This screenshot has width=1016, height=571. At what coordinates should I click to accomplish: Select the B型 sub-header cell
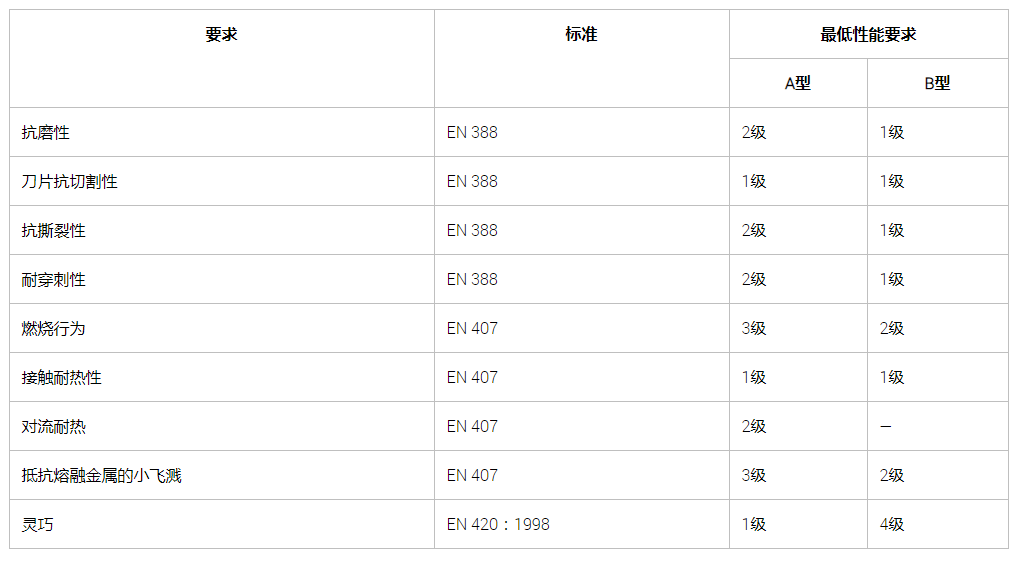point(937,84)
